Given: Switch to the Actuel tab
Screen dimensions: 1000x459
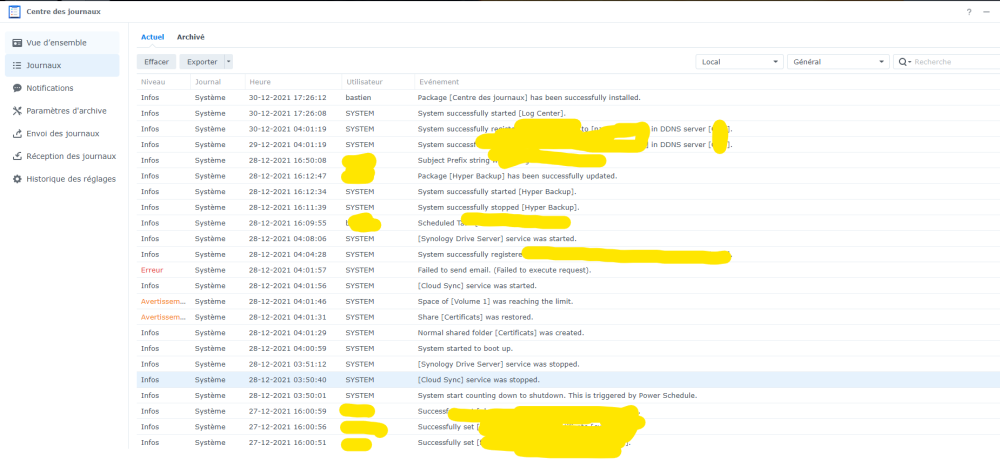Looking at the screenshot, I should tap(152, 37).
